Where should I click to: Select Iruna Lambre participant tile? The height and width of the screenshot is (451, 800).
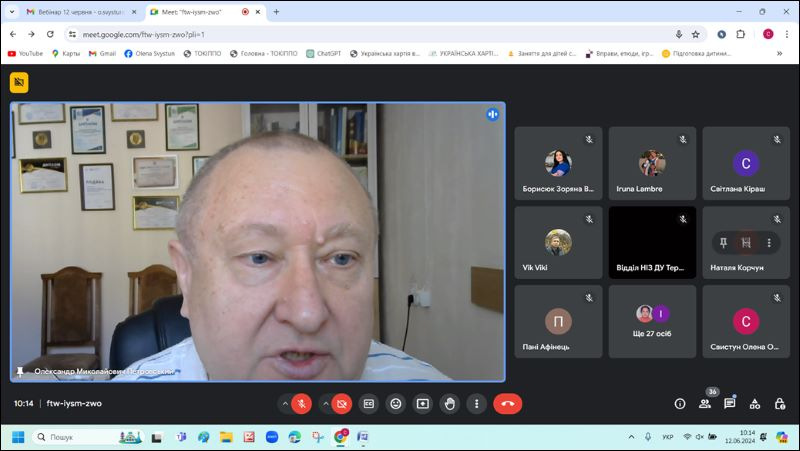(652, 163)
